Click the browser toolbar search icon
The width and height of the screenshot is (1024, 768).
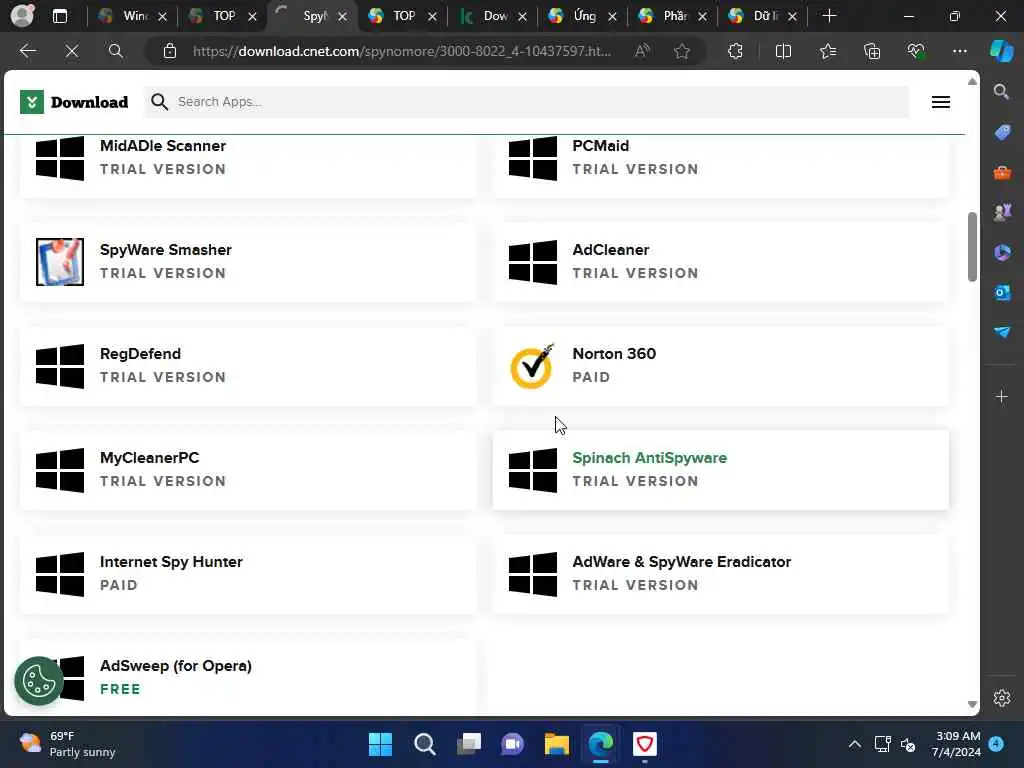click(116, 51)
